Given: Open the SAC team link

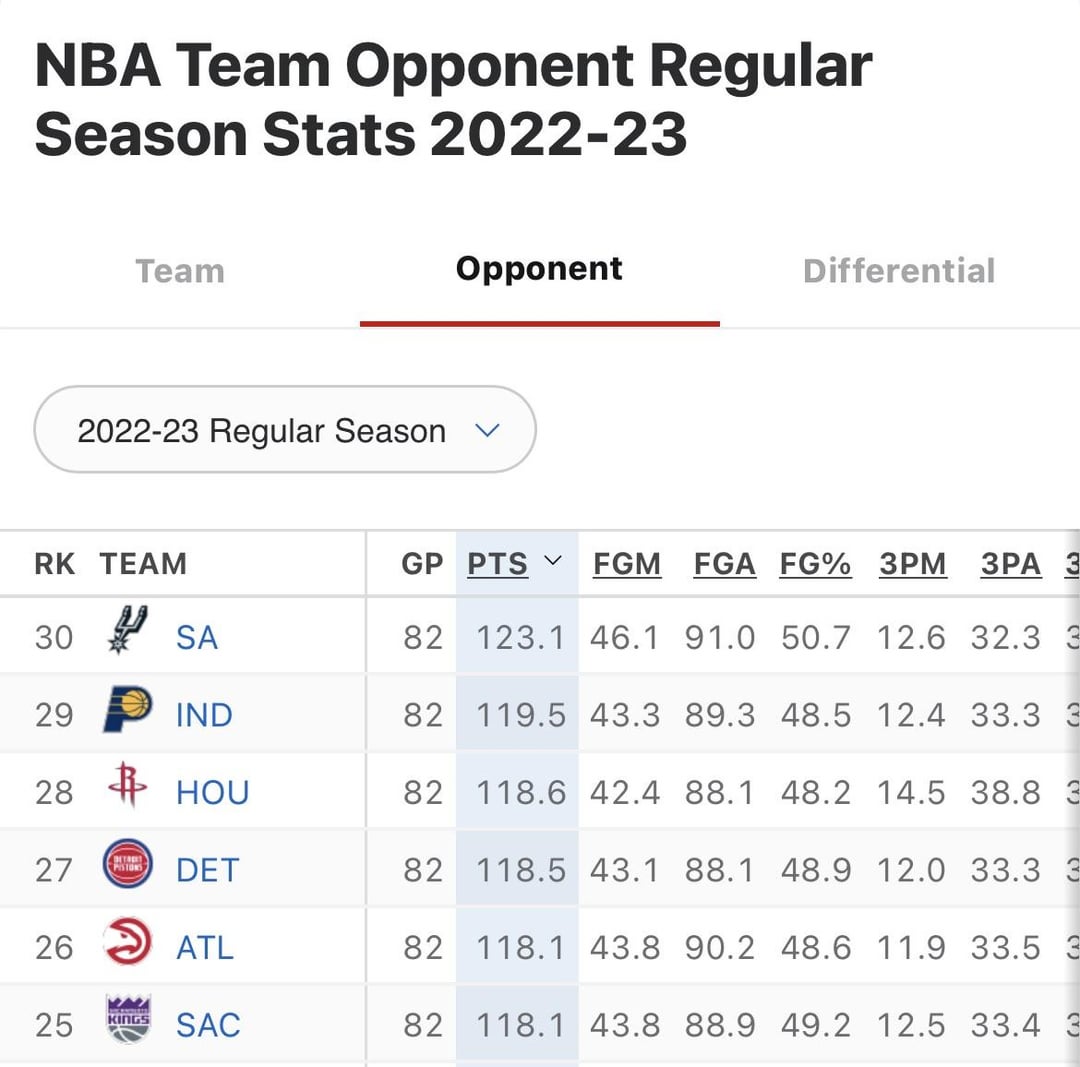Looking at the screenshot, I should tap(208, 1025).
